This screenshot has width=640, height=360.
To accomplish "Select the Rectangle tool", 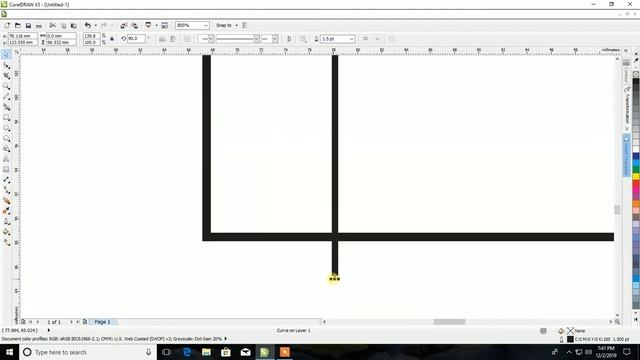I will click(x=6, y=118).
